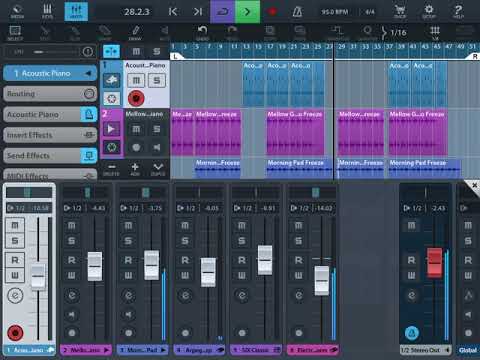
Task: Open the Transpose tool
Action: coord(337,33)
